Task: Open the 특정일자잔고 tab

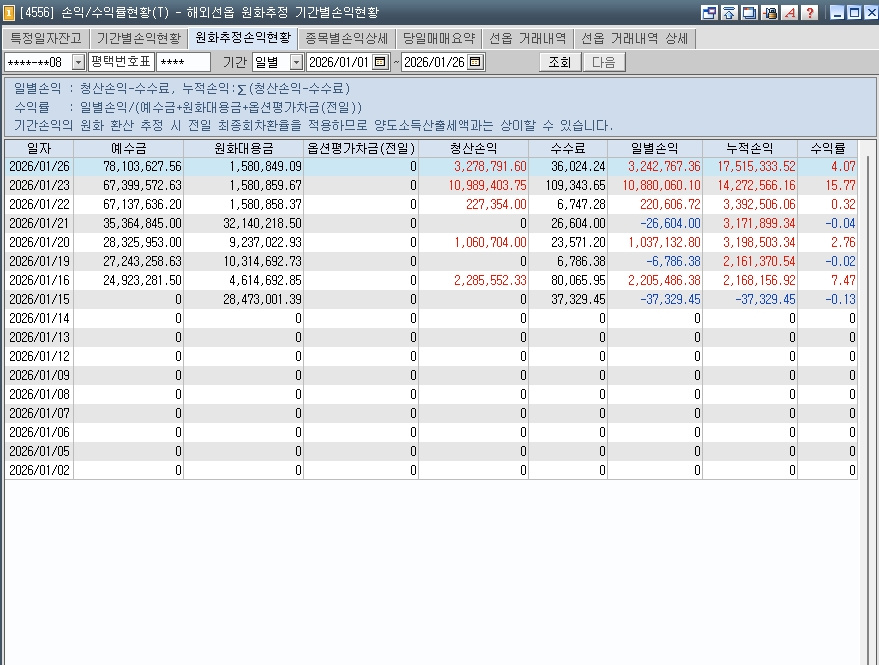Action: (x=45, y=38)
